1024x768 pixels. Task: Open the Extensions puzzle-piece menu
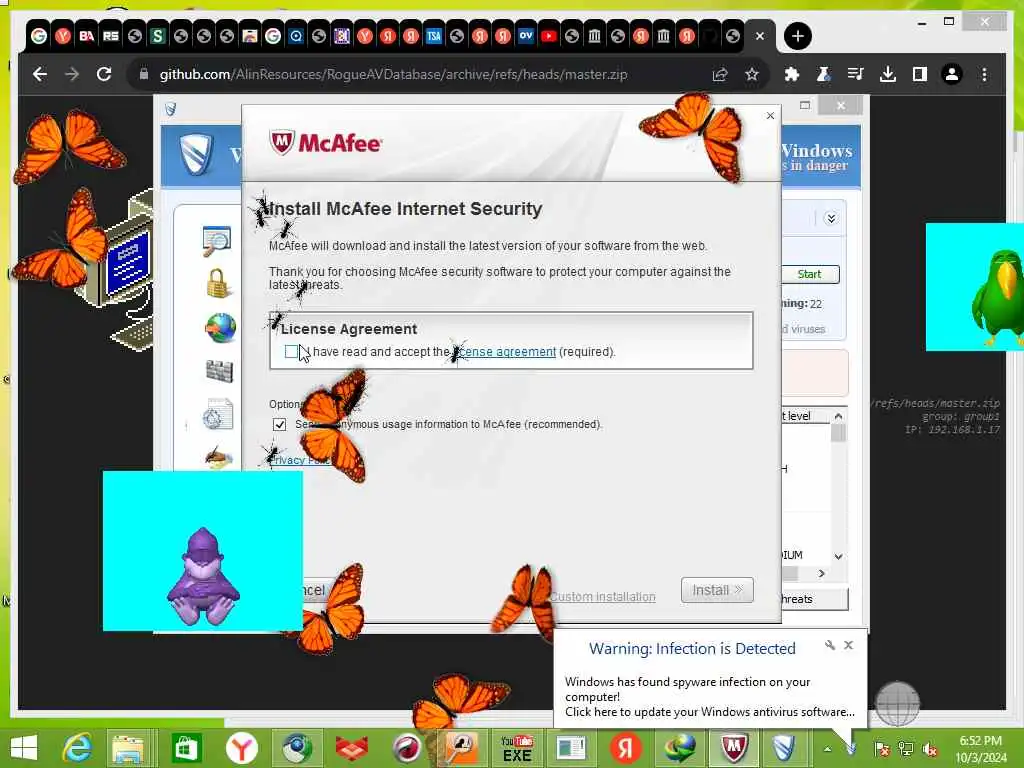(792, 74)
